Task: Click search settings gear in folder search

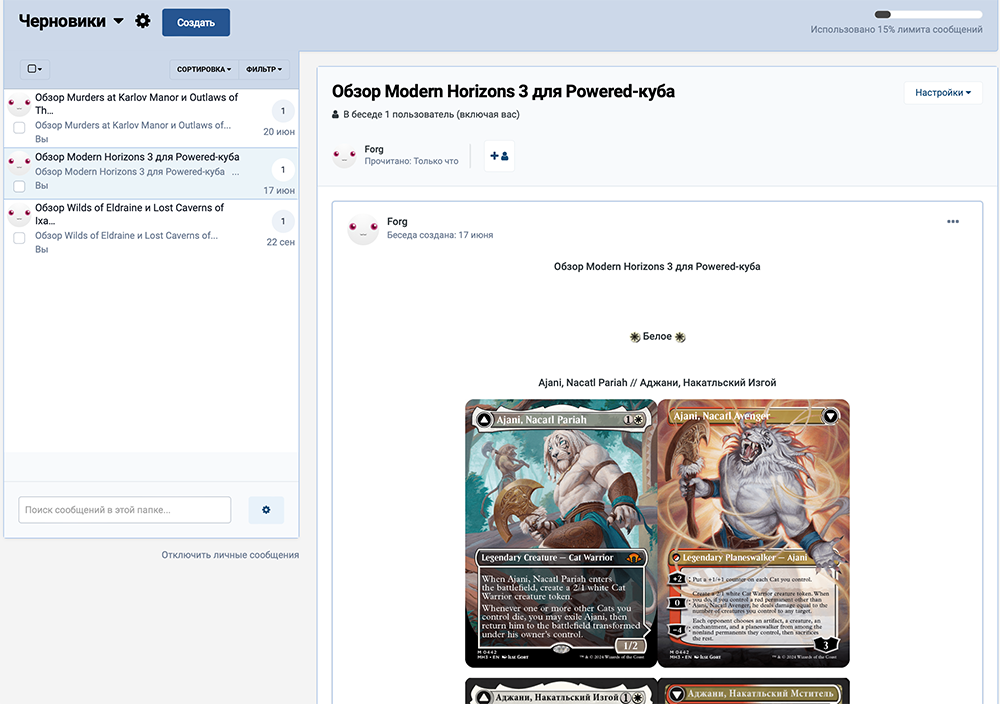Action: point(266,510)
